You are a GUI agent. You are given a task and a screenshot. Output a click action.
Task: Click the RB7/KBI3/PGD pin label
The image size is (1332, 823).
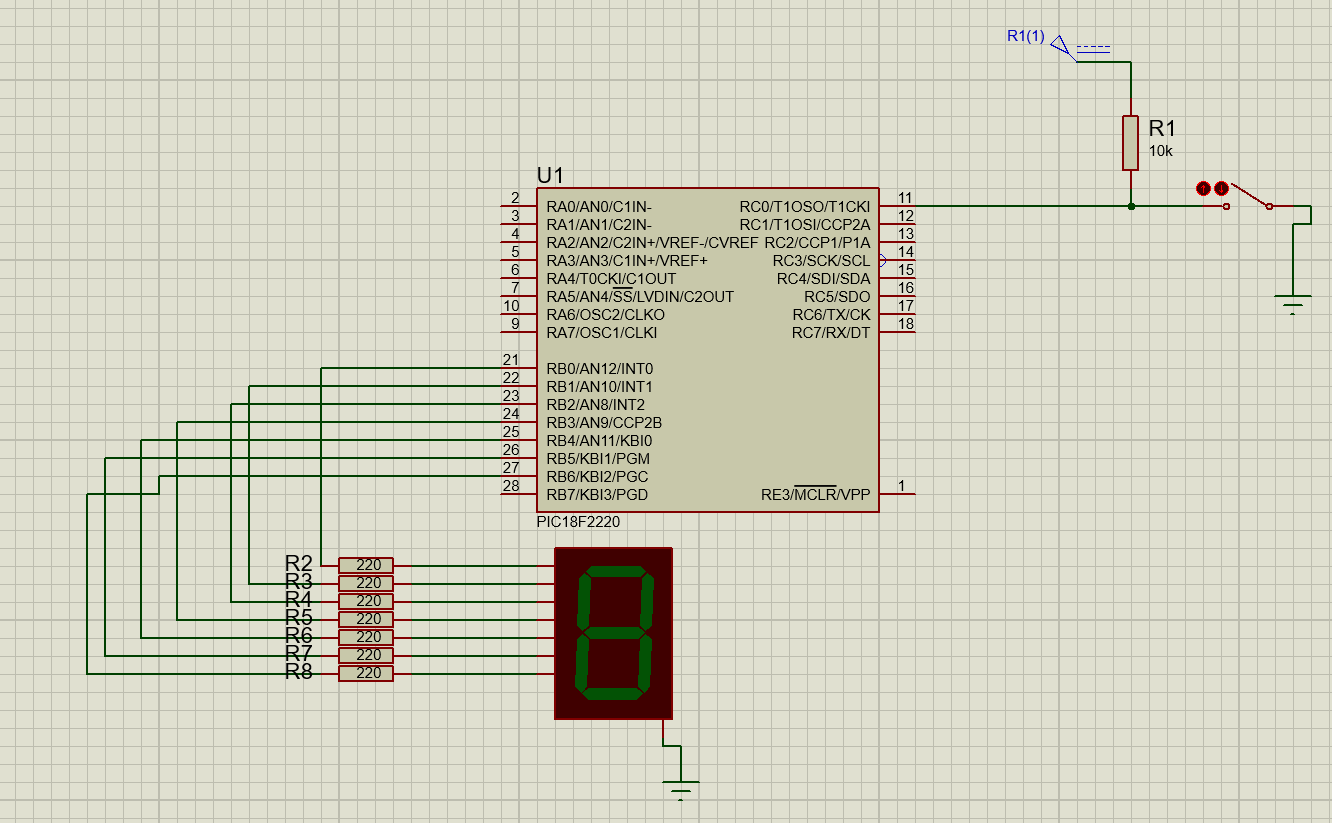pos(597,495)
